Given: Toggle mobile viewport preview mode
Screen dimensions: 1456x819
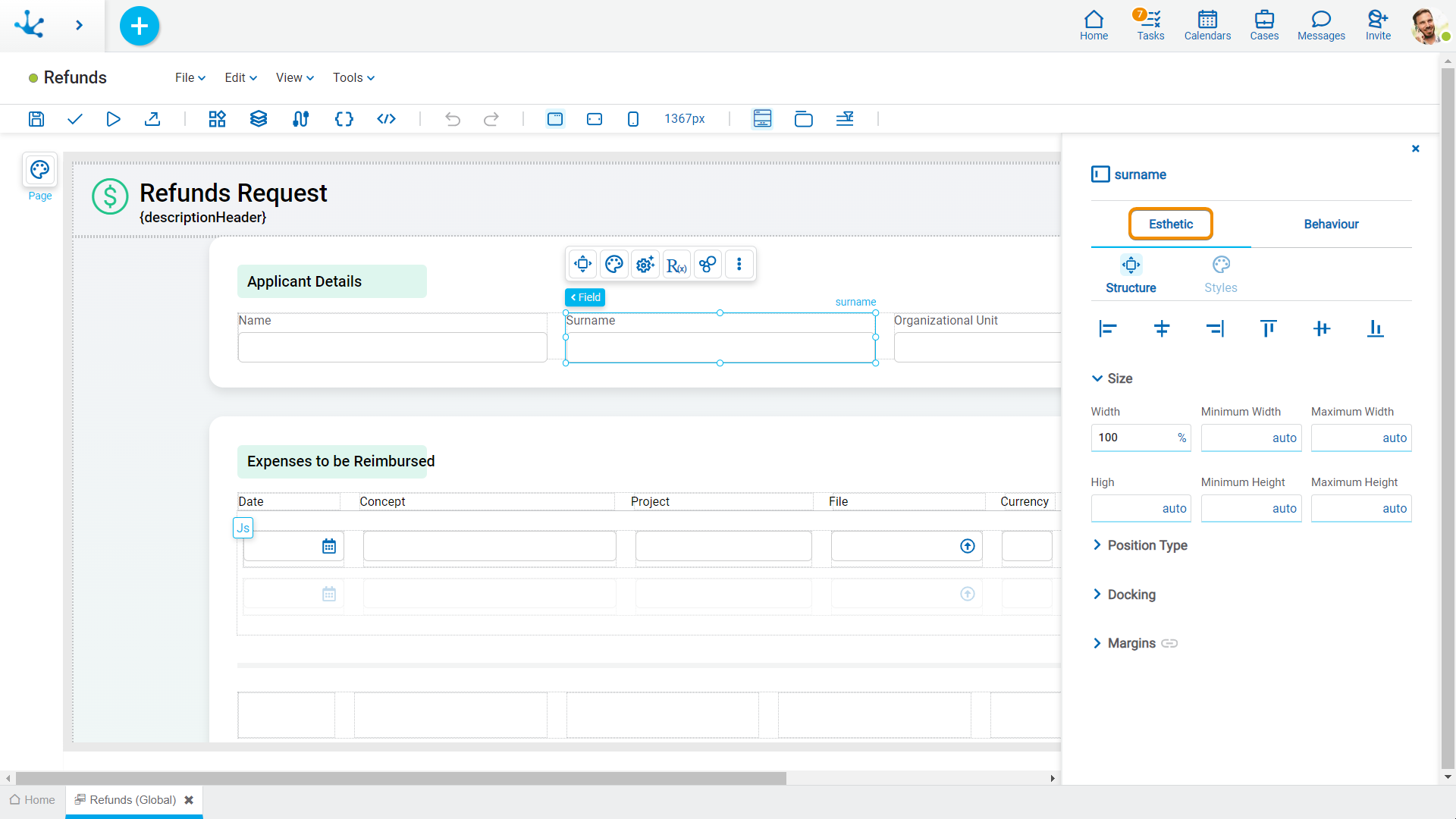Looking at the screenshot, I should pyautogui.click(x=632, y=119).
